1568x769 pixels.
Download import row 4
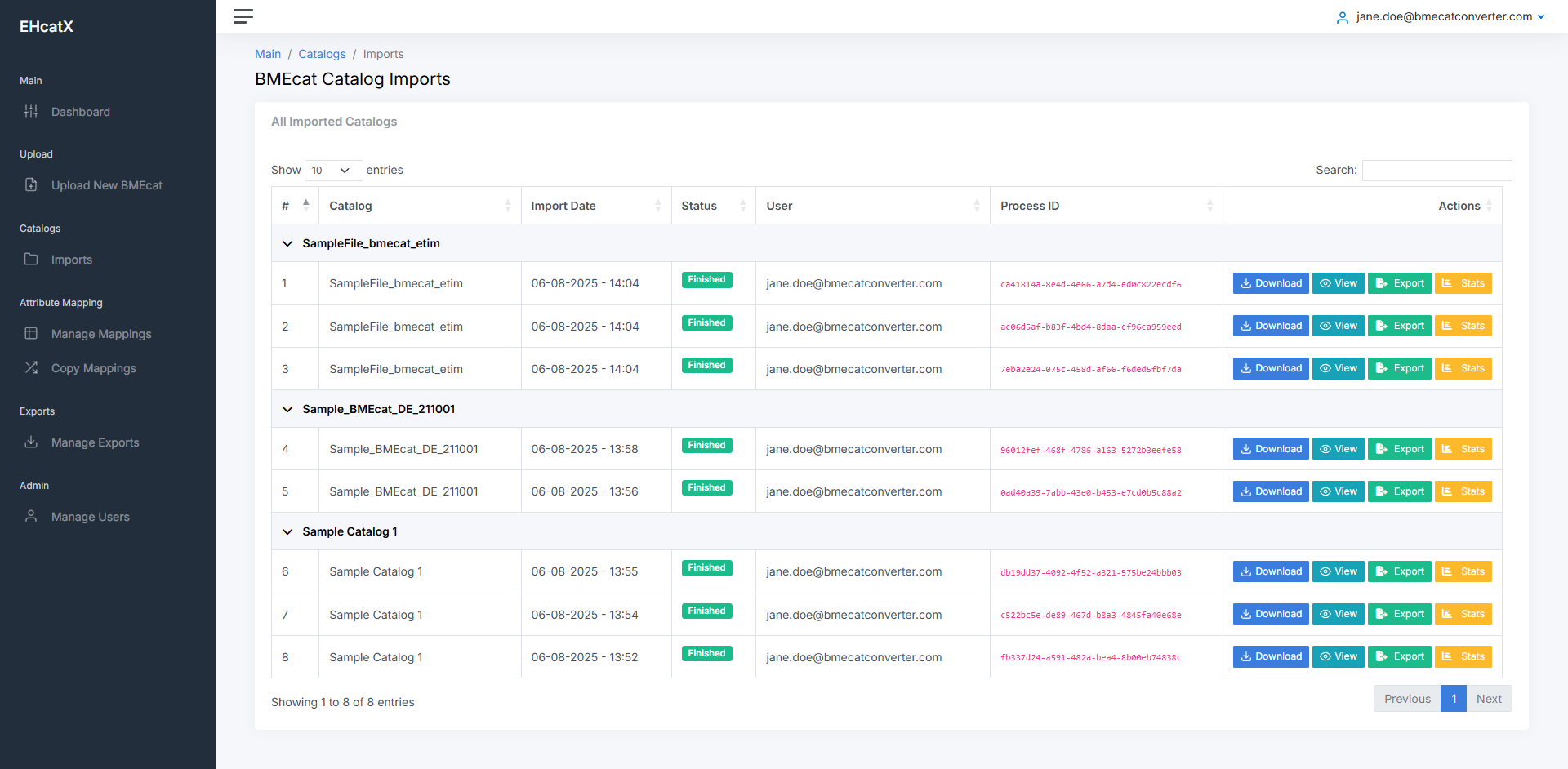tap(1271, 449)
